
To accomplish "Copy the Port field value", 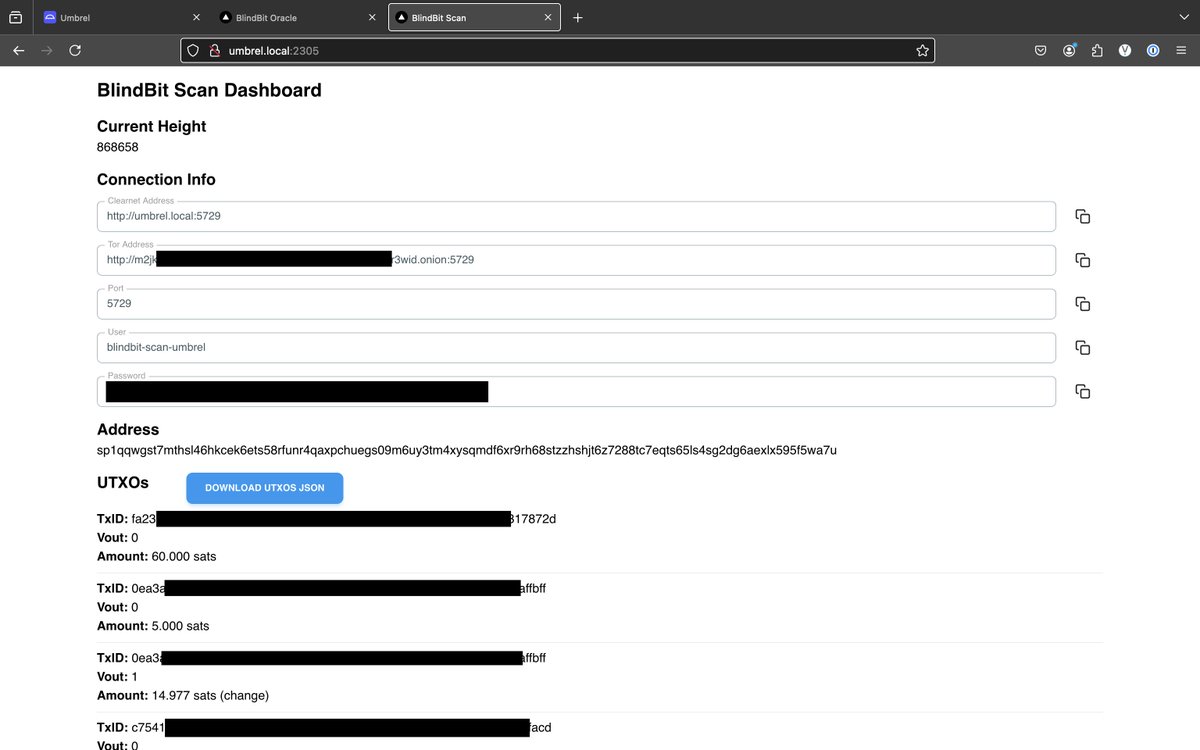I will (1082, 304).
